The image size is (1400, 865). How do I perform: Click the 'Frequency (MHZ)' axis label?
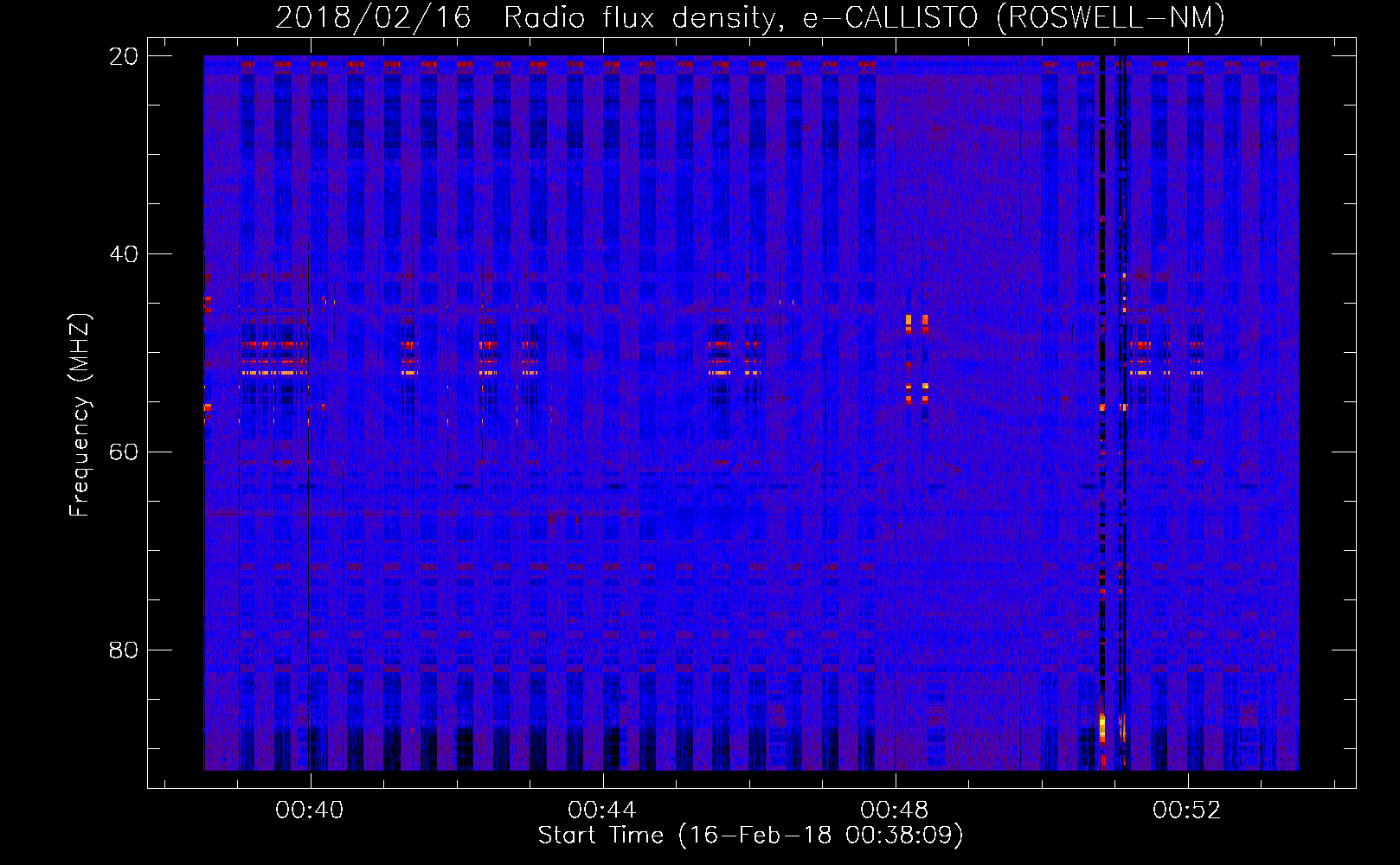pos(80,415)
